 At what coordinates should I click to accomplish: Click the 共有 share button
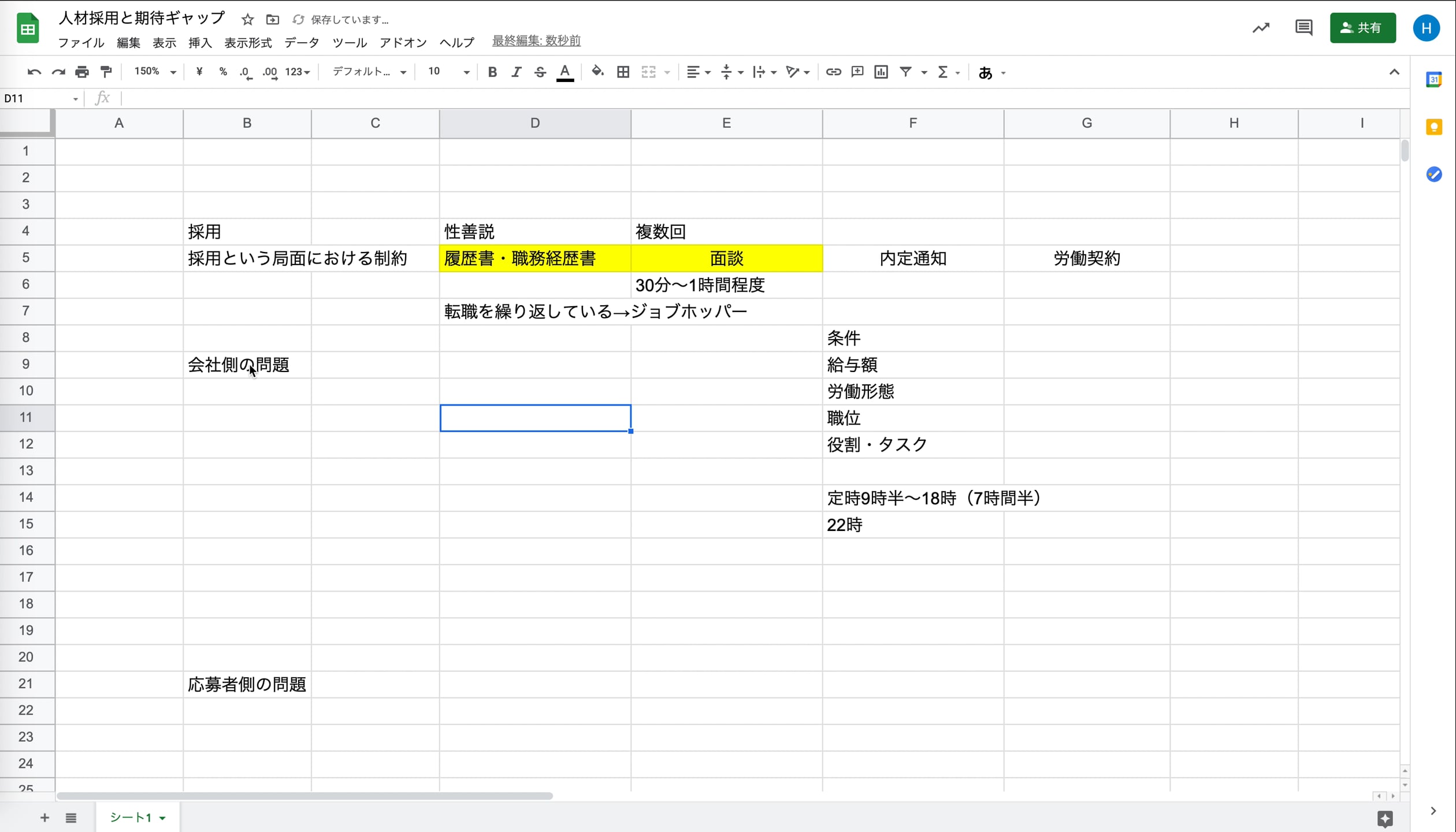pos(1362,27)
